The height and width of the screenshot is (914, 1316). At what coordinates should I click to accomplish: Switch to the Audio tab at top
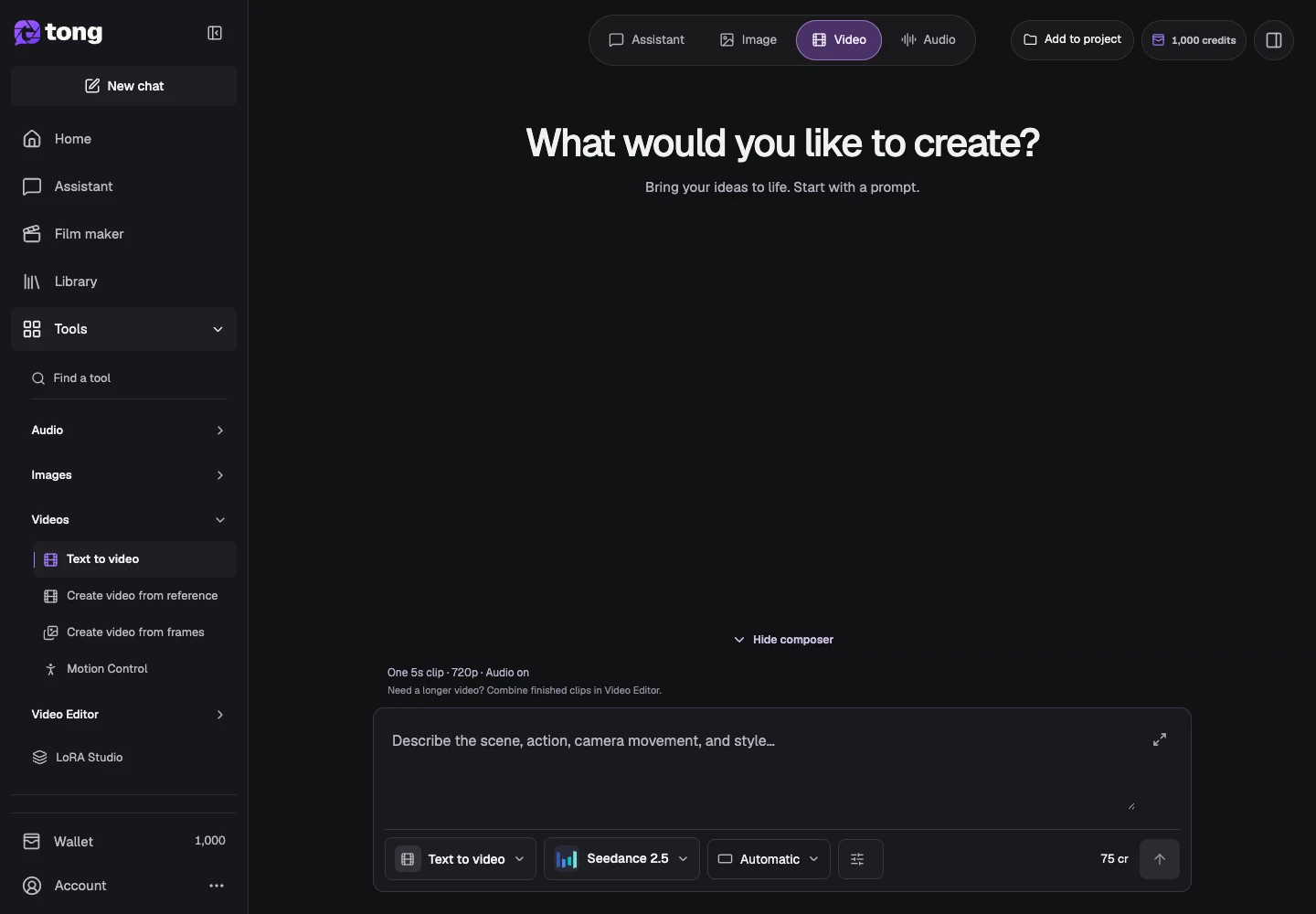tap(929, 40)
